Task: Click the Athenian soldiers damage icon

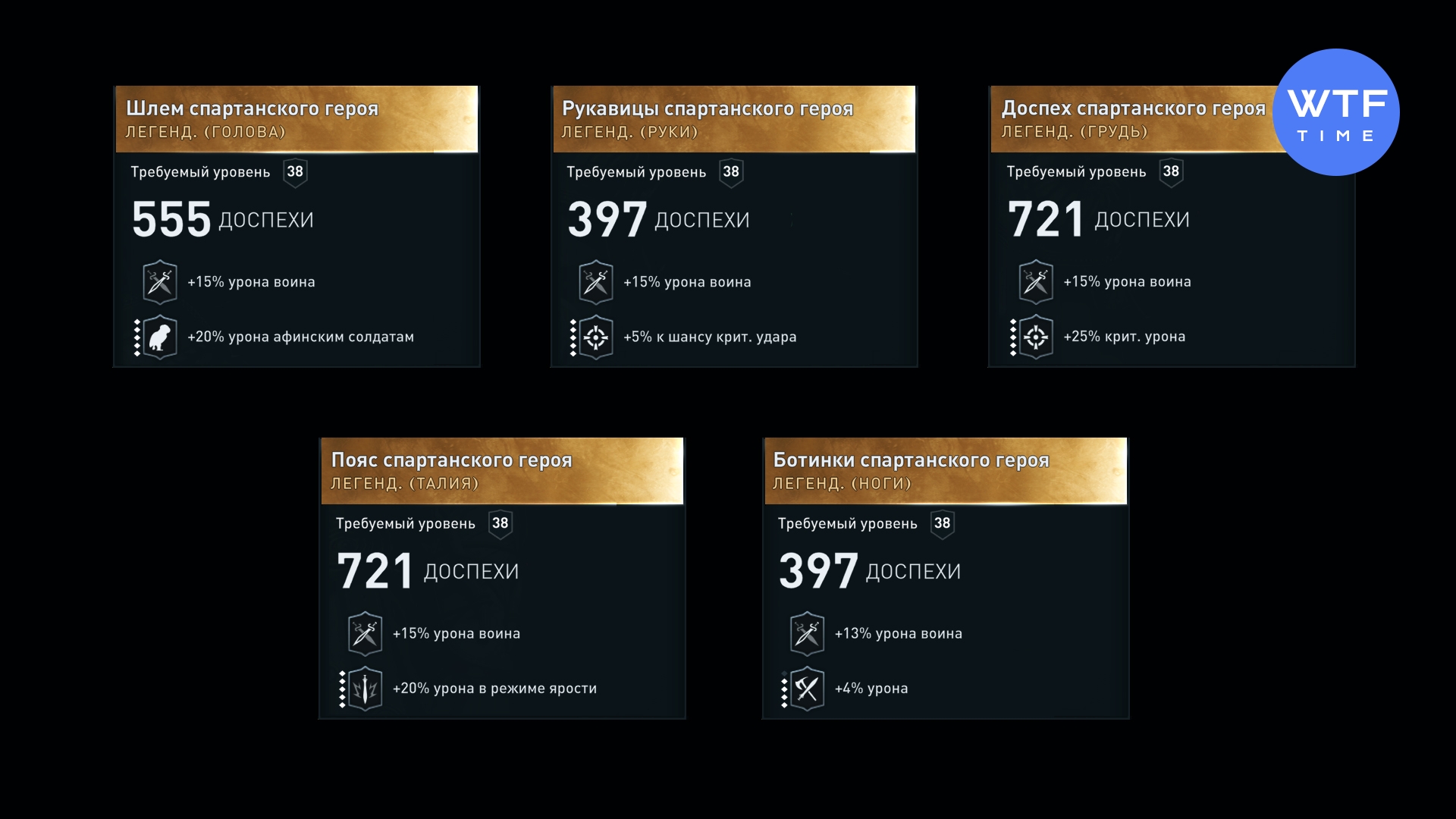Action: (x=160, y=337)
